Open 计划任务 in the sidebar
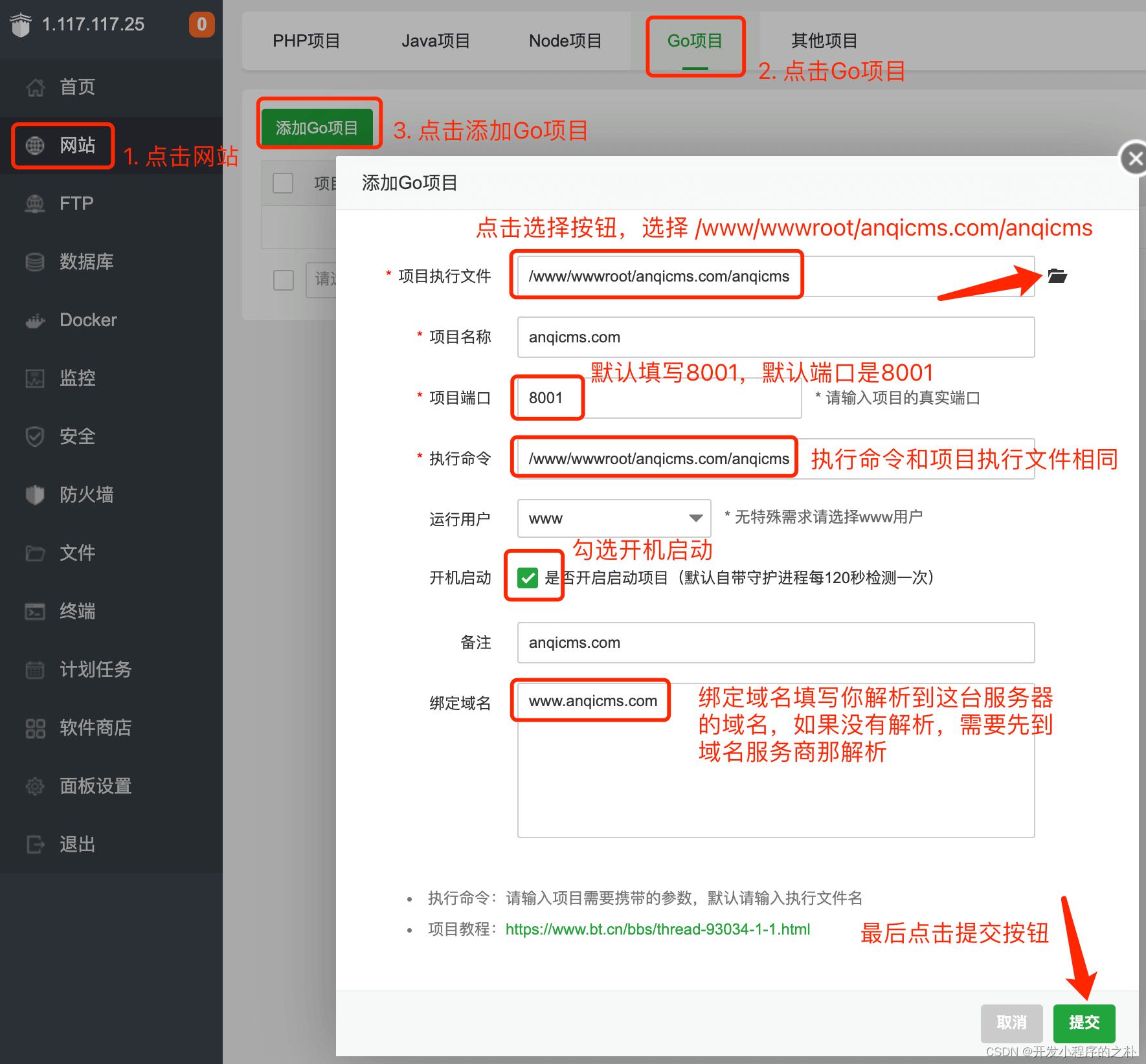Image resolution: width=1146 pixels, height=1064 pixels. pos(94,669)
